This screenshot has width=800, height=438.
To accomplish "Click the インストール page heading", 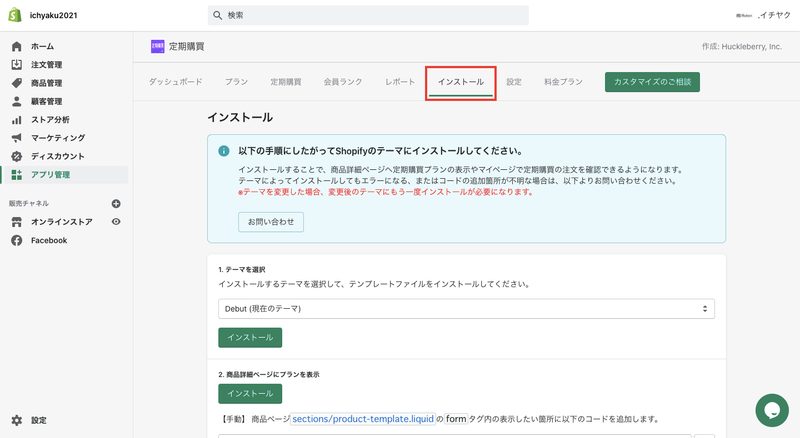I will point(240,117).
